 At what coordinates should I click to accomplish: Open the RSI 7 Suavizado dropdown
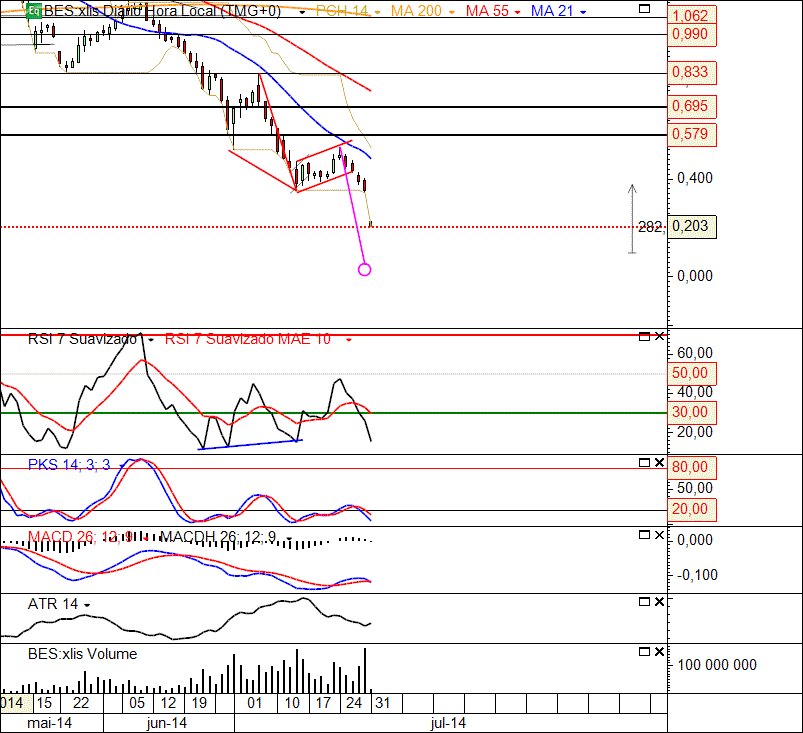pyautogui.click(x=151, y=340)
